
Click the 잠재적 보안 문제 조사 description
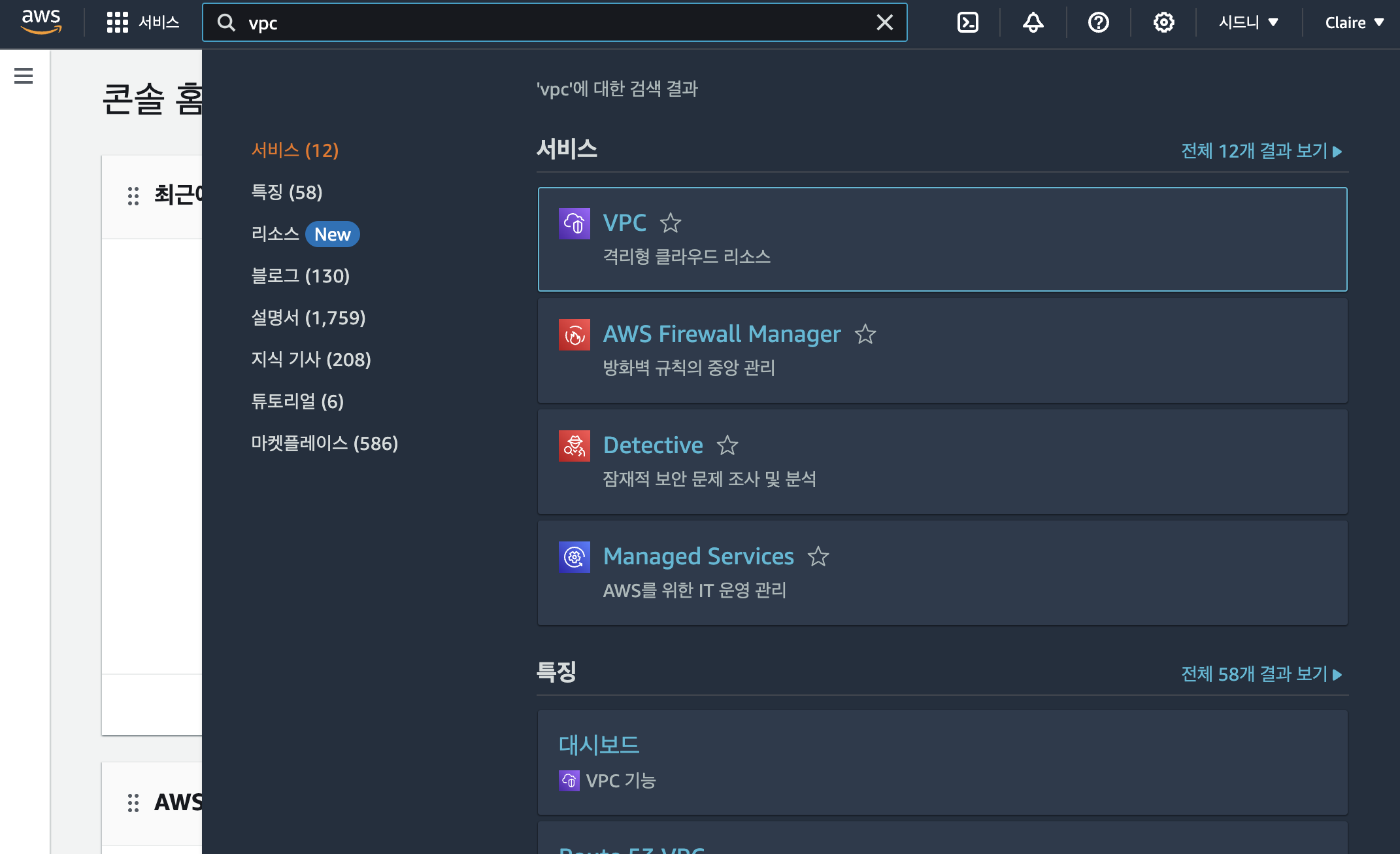(709, 479)
